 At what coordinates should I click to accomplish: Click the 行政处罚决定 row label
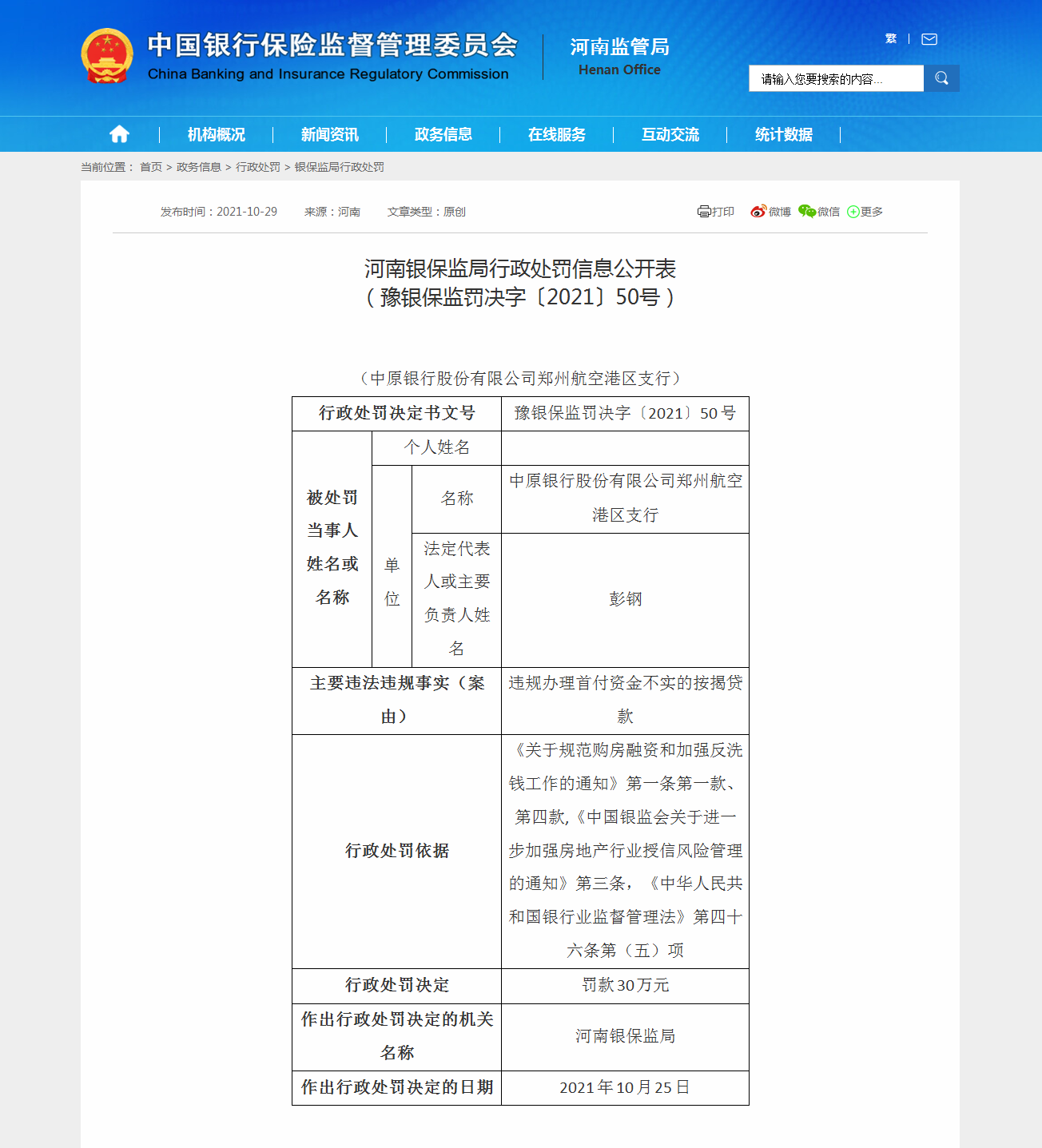coord(397,986)
